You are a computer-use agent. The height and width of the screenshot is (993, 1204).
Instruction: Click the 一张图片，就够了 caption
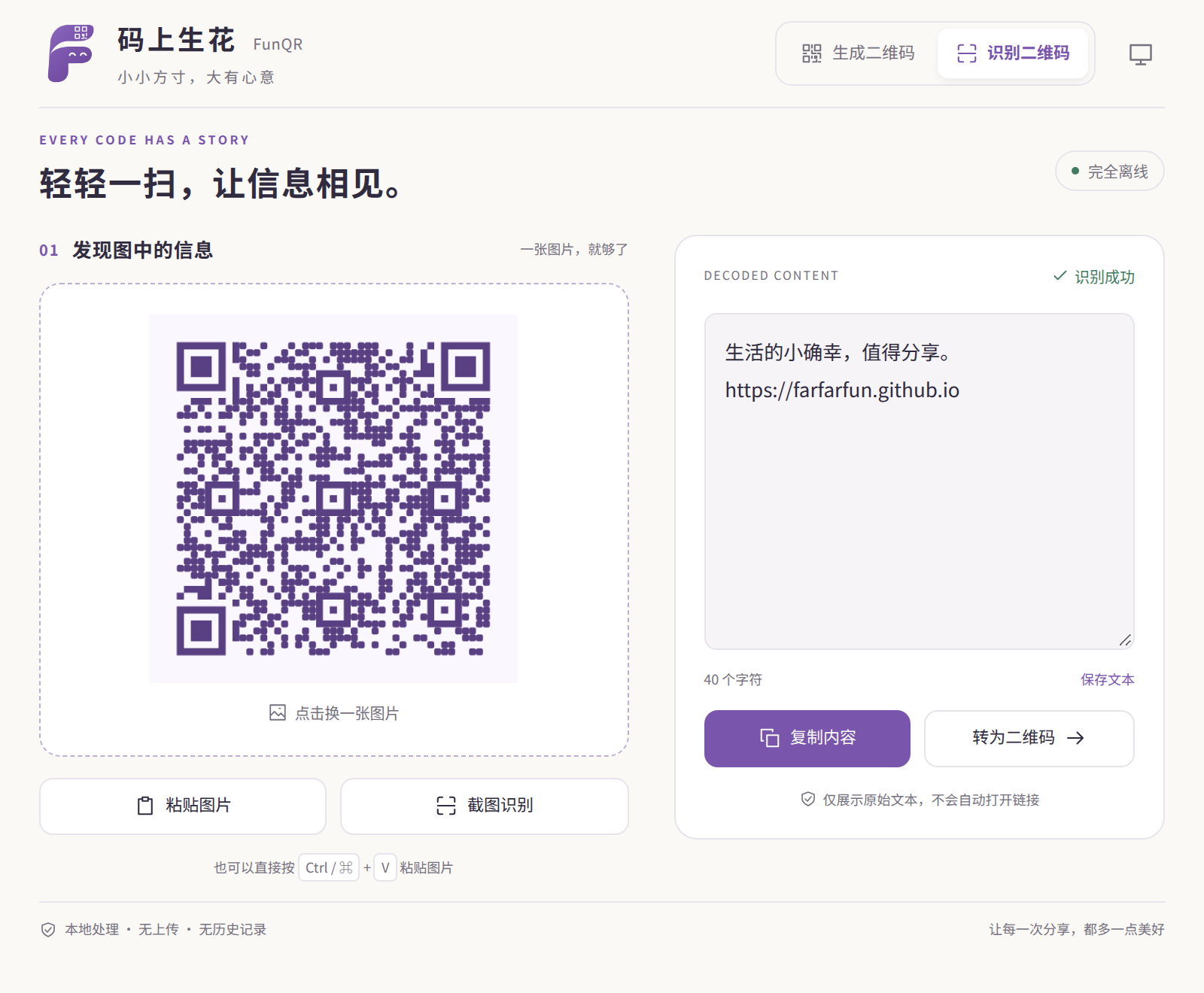[x=574, y=250]
